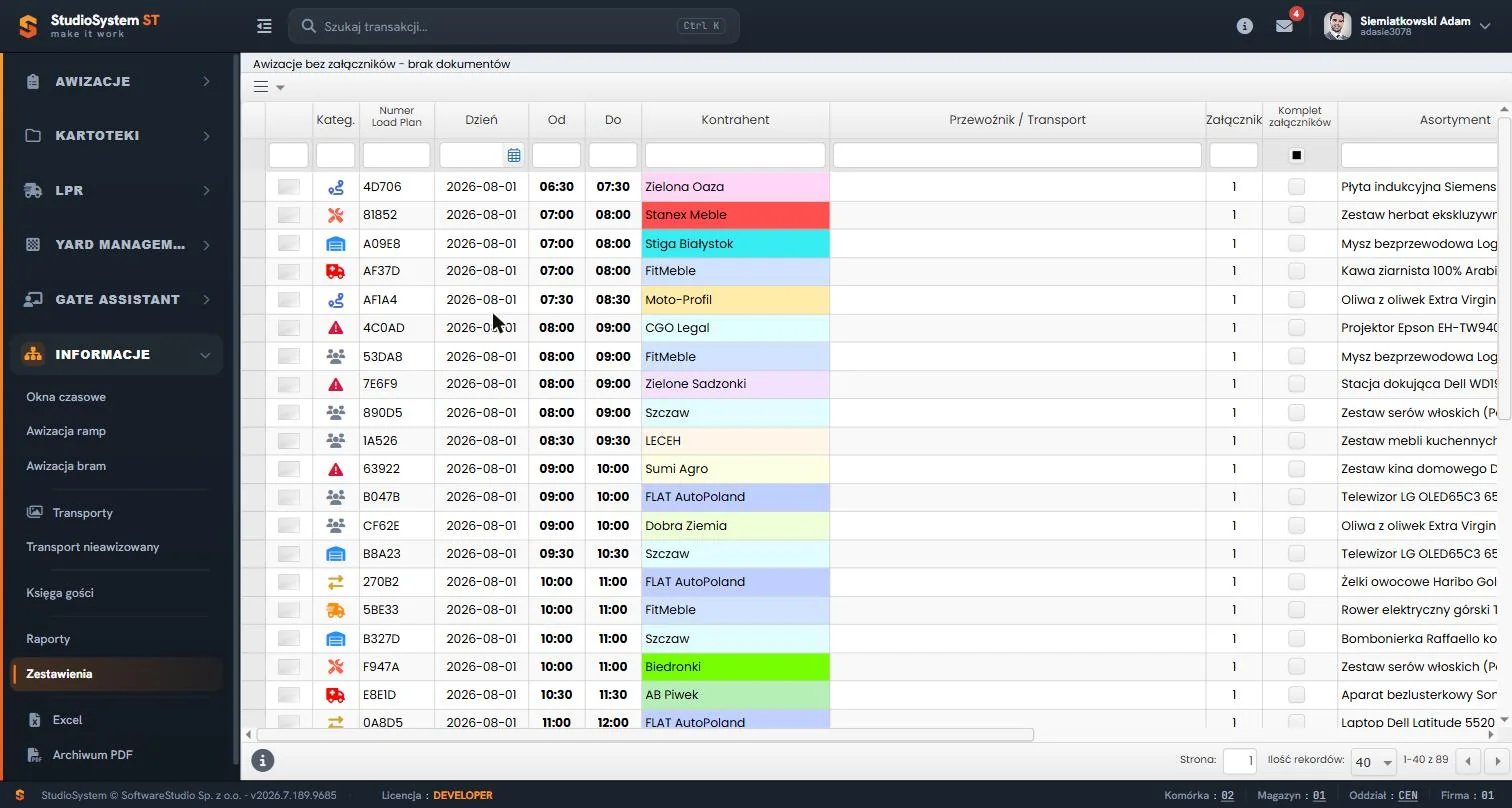Open the Excel export item in the sidebar
The width and height of the screenshot is (1512, 808).
(x=68, y=720)
